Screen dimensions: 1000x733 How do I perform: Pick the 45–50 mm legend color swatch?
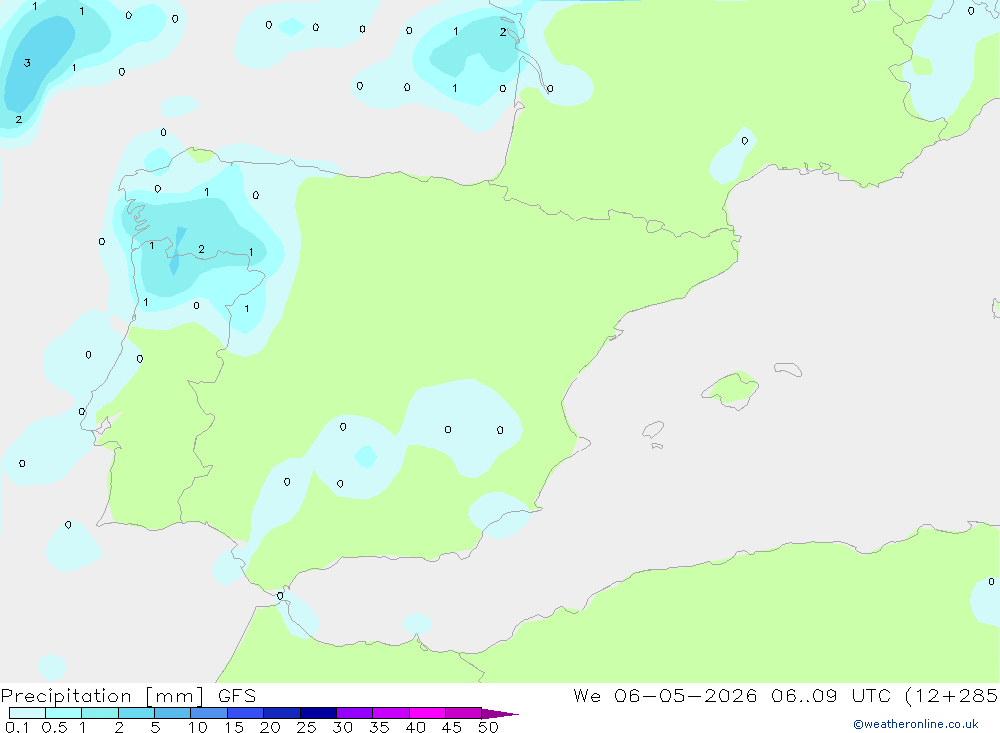pos(464,713)
